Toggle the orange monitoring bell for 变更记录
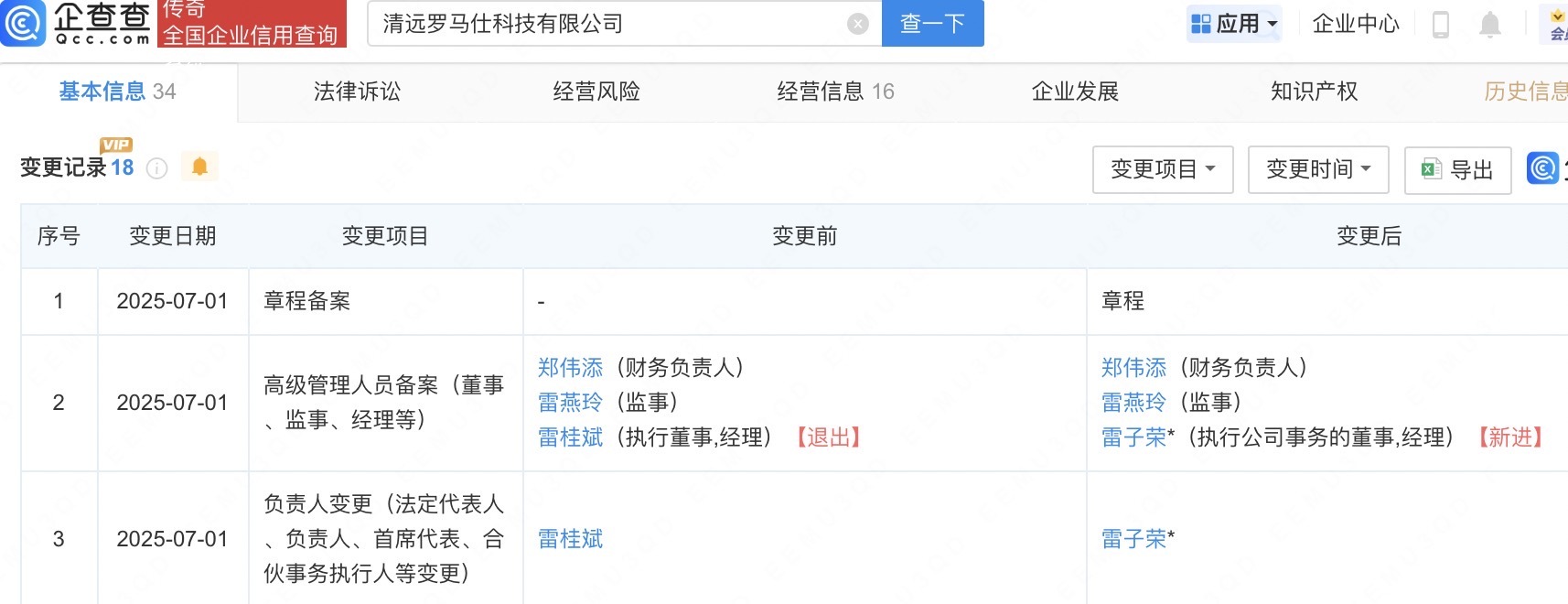The image size is (1568, 604). coord(199,167)
